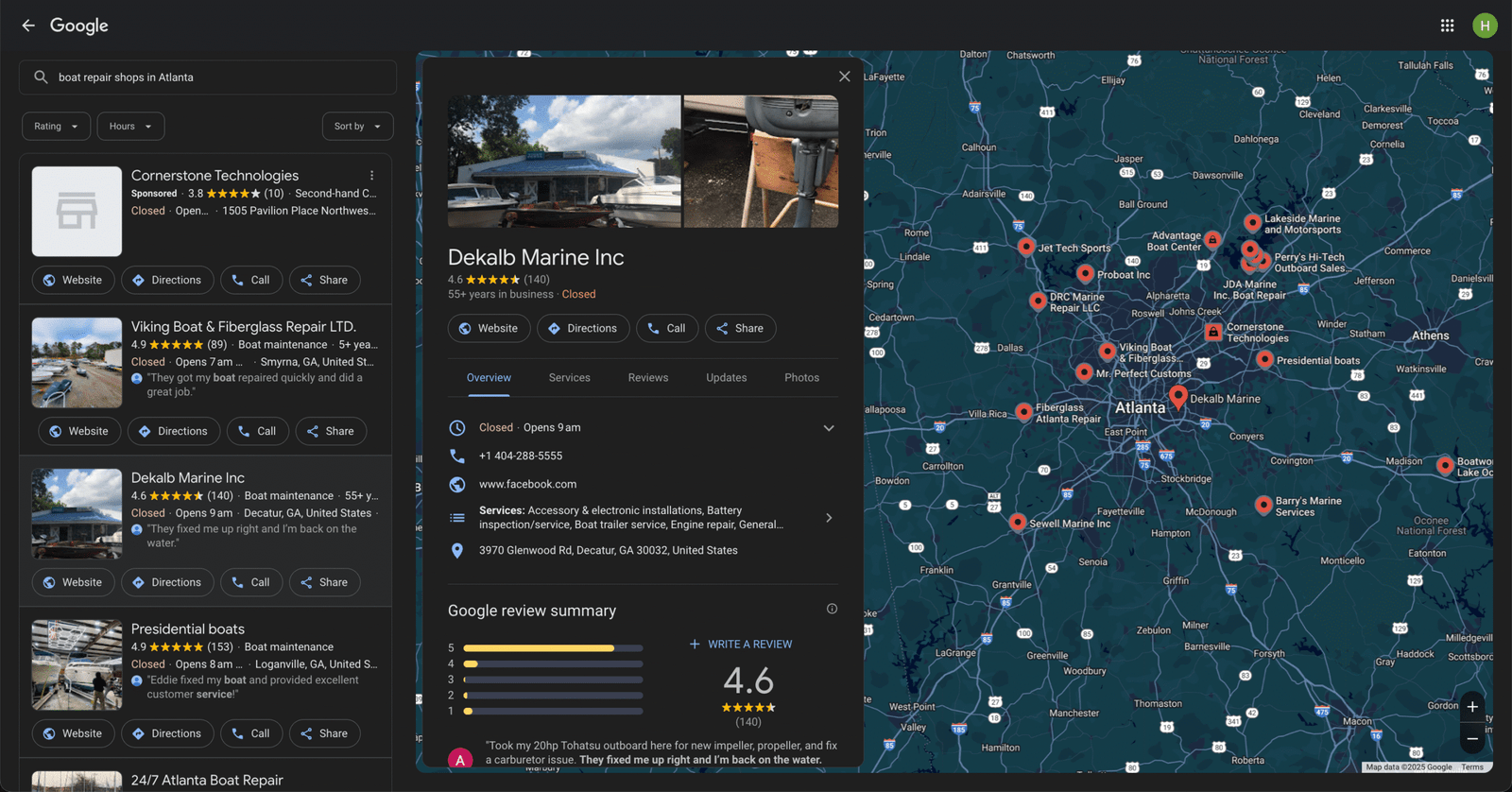Screen dimensions: 1512x792
Task: Call Presidential boats
Action: click(251, 733)
